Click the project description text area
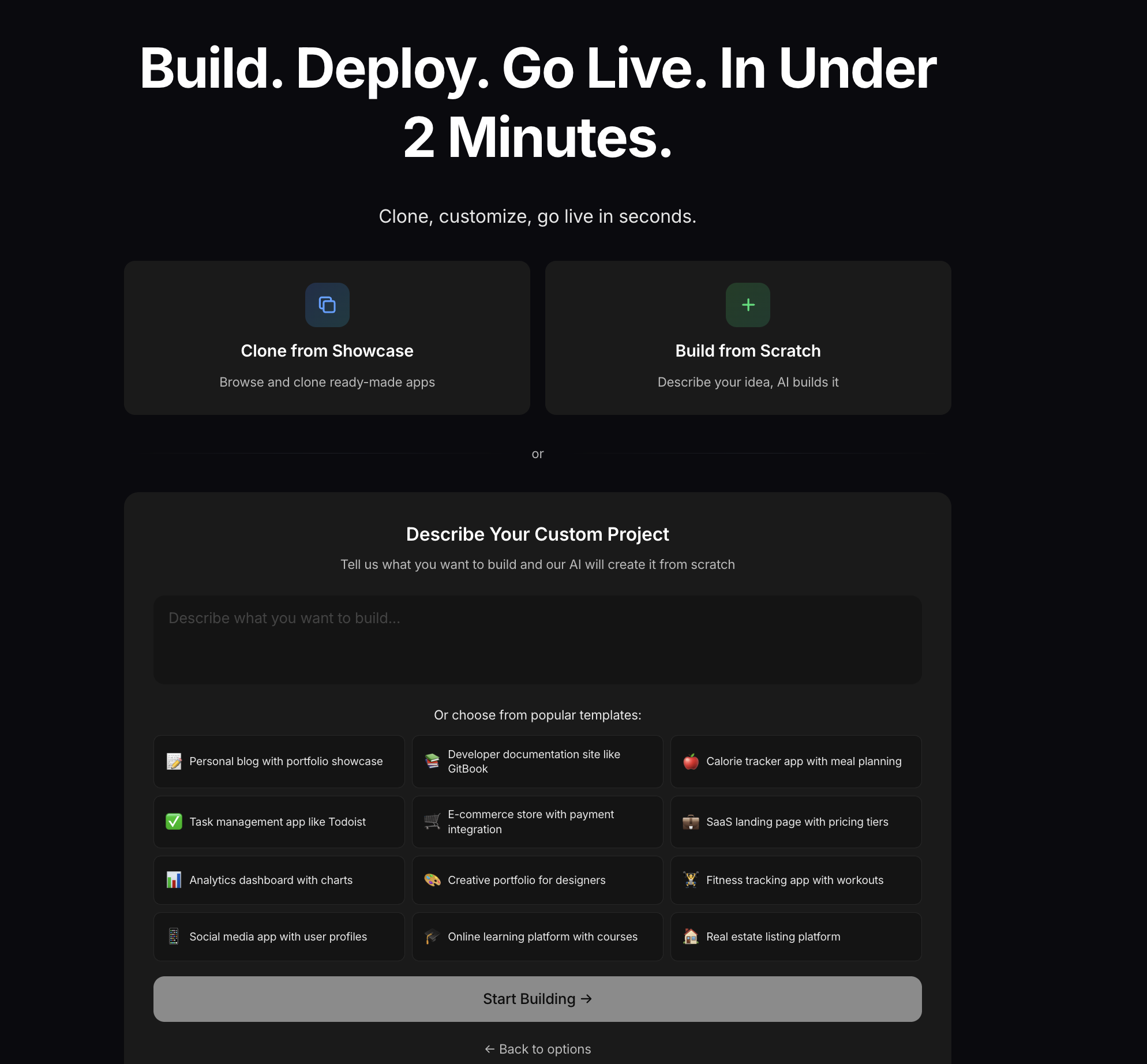Screen dimensions: 1147x1064 pyautogui.click(x=537, y=639)
